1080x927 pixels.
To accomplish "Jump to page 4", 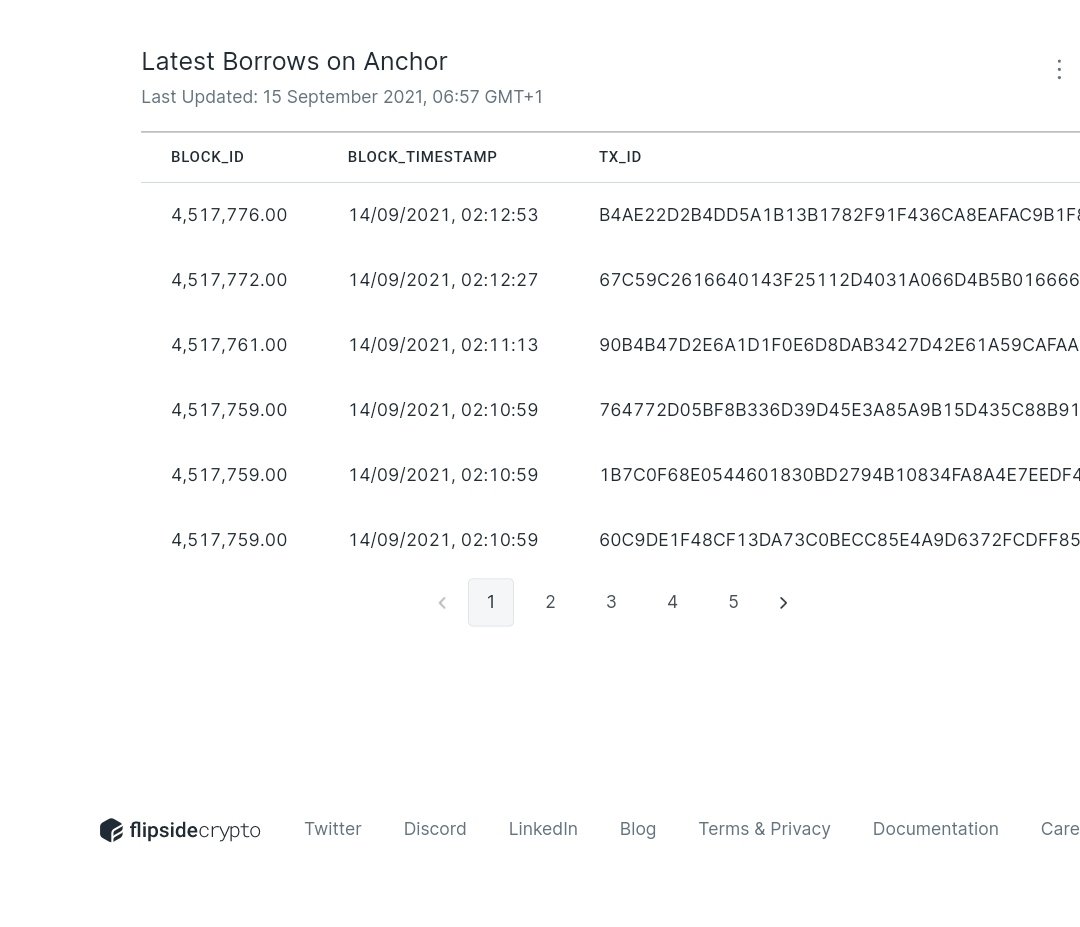I will [x=672, y=602].
